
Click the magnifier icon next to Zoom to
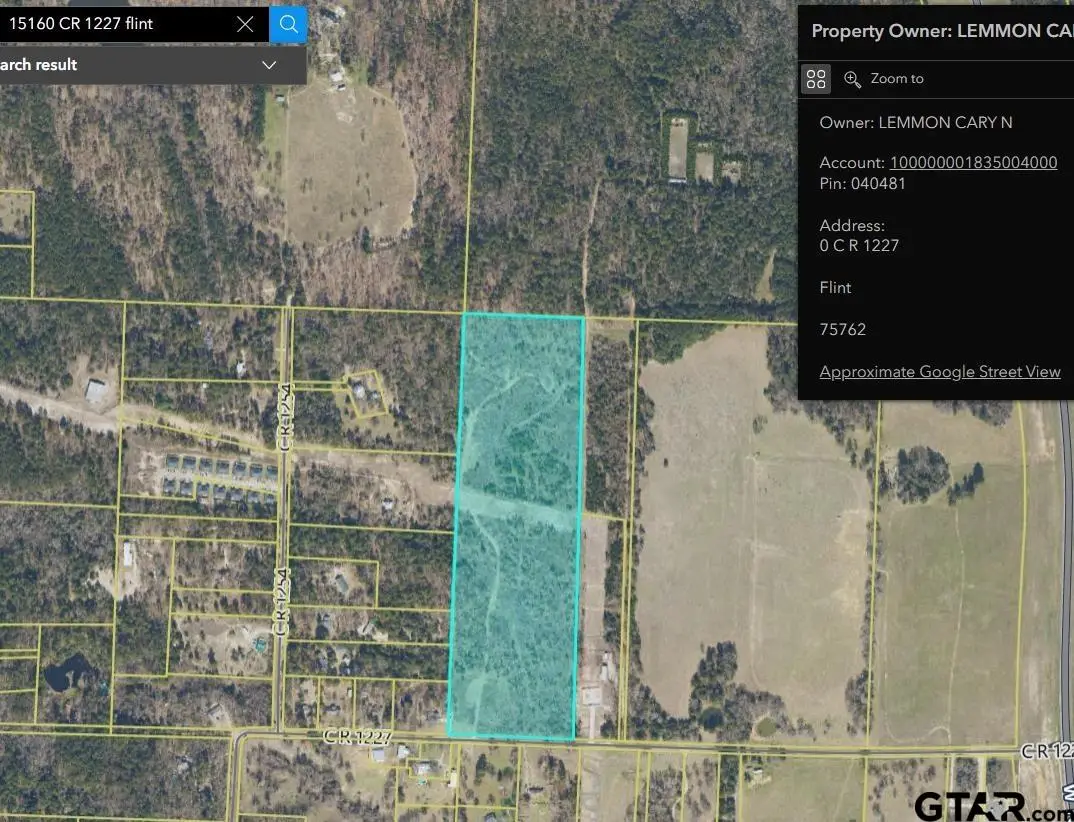click(853, 78)
